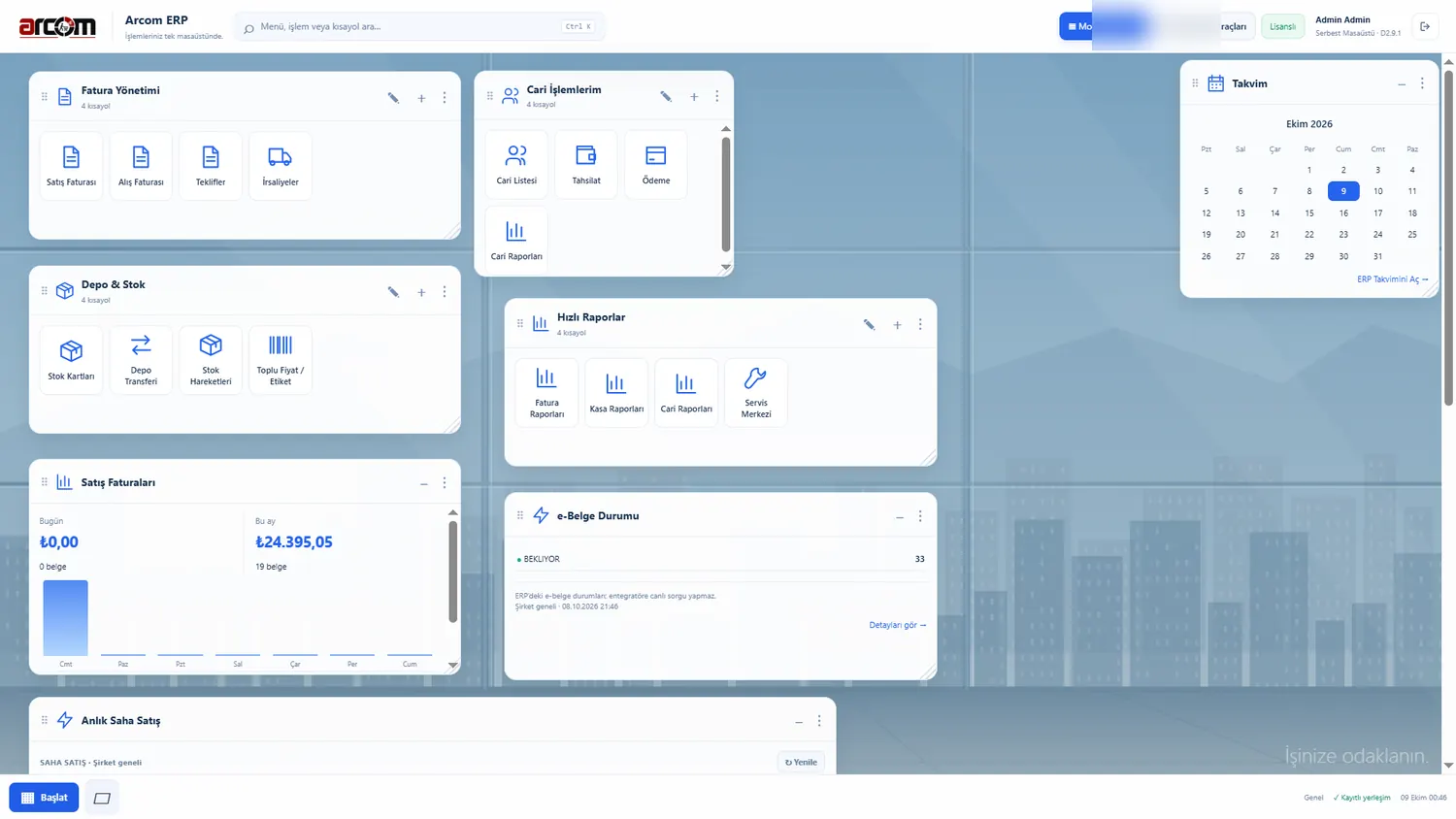1456x819 pixels.
Task: Select highlighted day 9 in the calendar
Action: coord(1343,191)
